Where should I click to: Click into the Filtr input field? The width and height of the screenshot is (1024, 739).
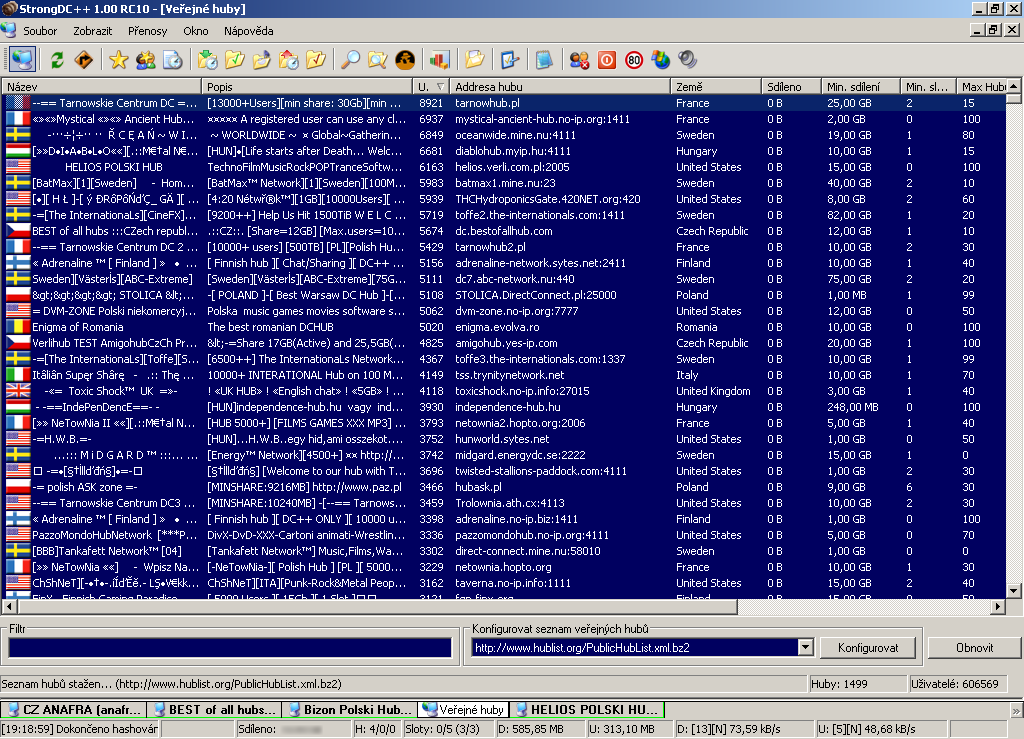click(x=230, y=648)
